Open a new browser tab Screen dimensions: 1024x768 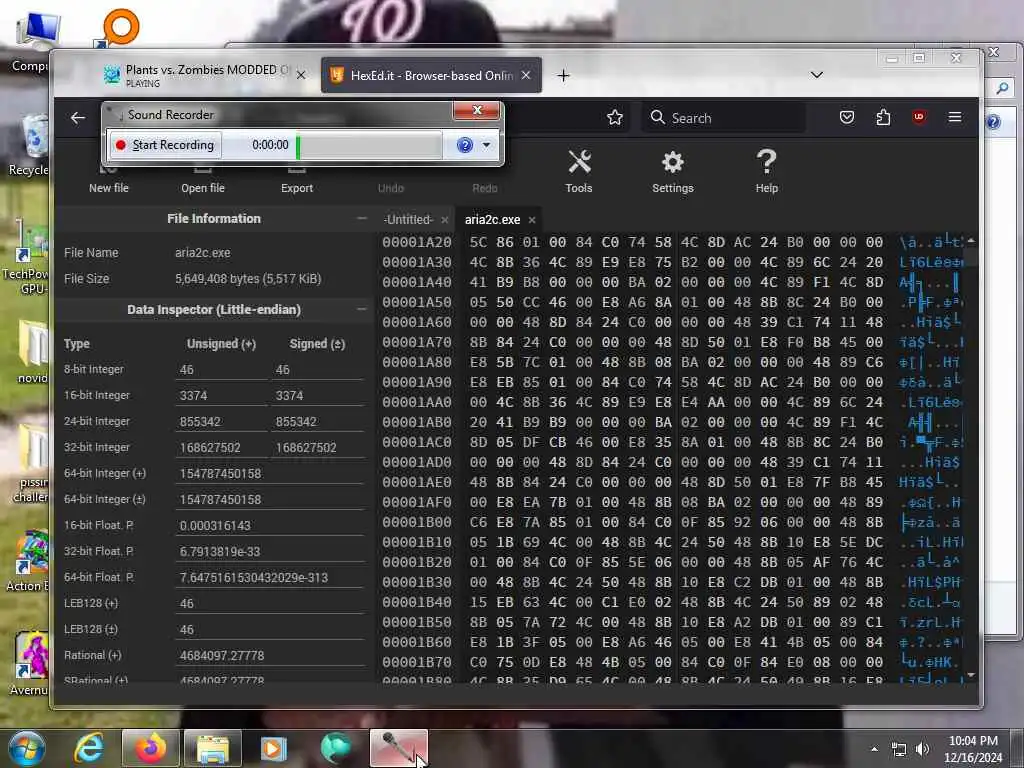[564, 76]
